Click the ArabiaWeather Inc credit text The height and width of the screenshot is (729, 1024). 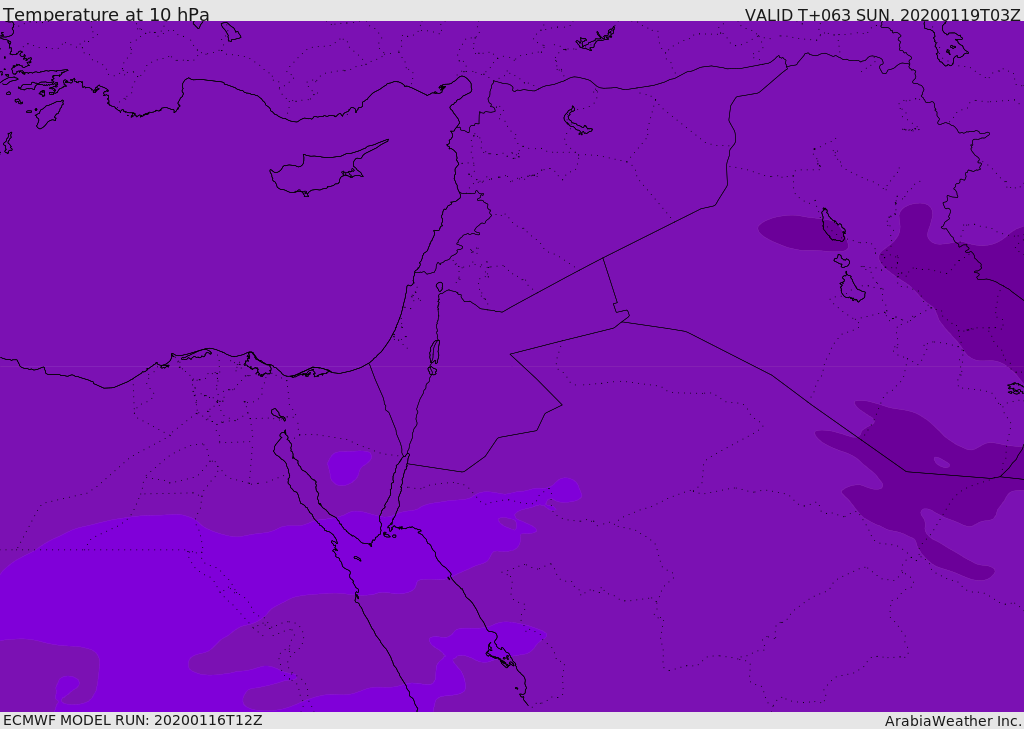click(952, 721)
